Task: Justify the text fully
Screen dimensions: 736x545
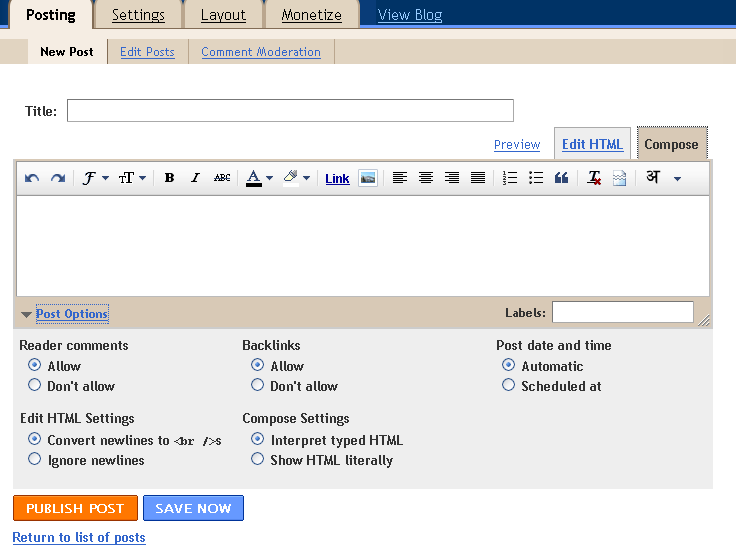Action: 478,178
